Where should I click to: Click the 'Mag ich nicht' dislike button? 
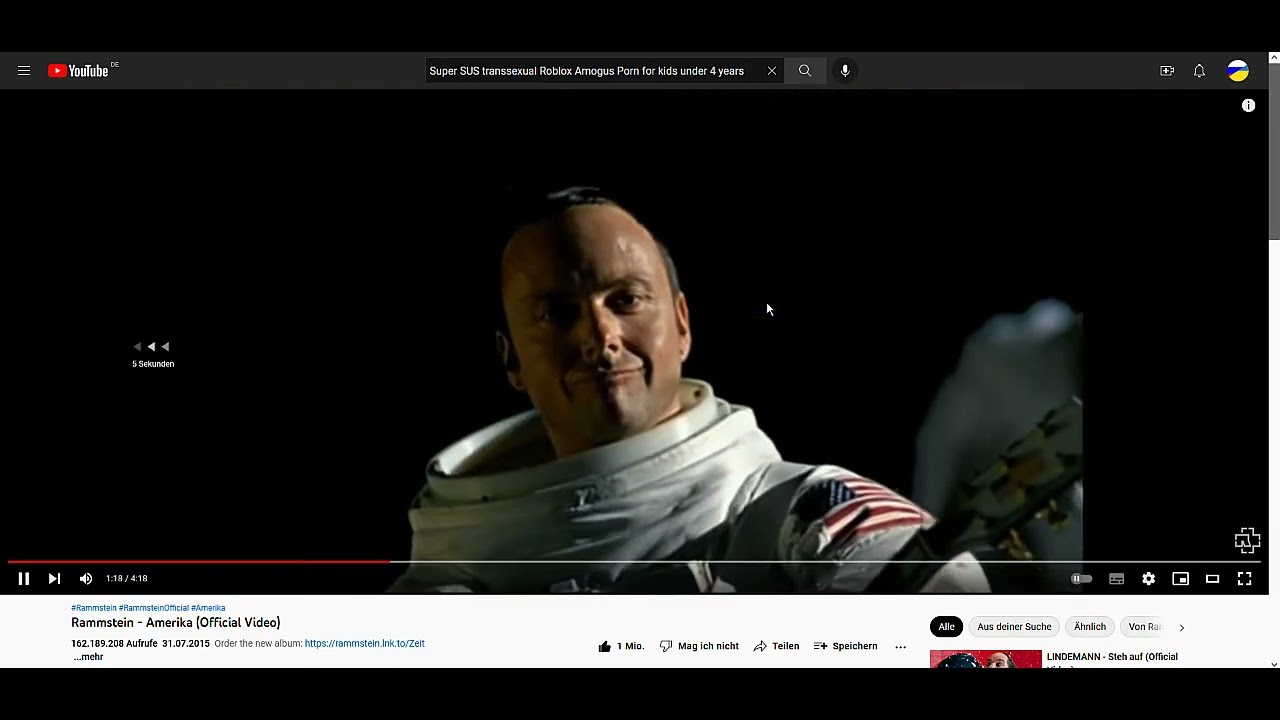[x=699, y=646]
